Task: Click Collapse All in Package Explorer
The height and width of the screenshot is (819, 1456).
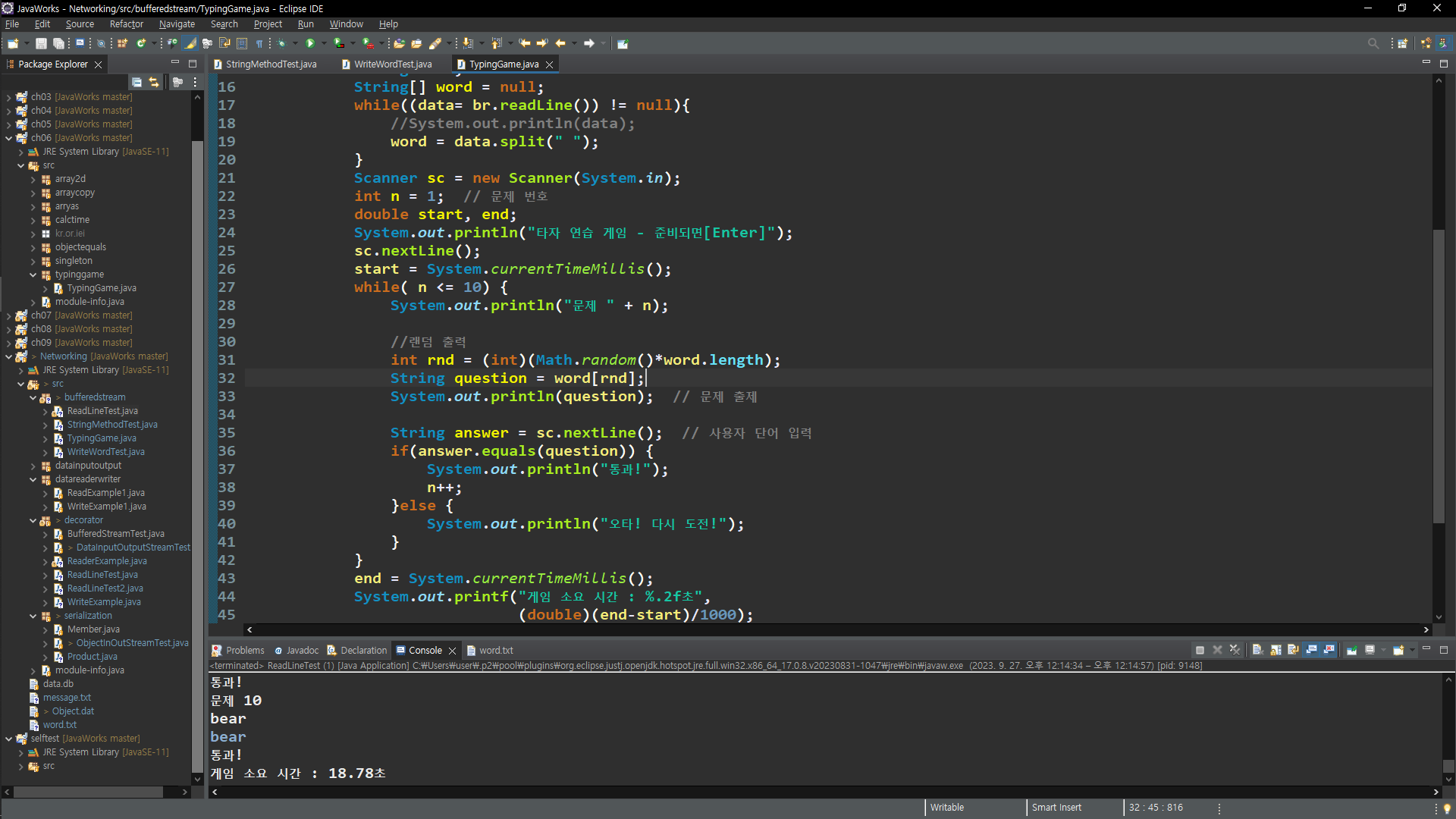Action: click(136, 82)
